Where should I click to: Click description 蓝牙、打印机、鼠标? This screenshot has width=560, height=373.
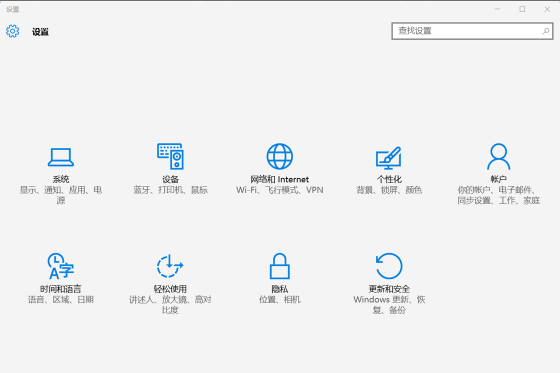click(170, 190)
